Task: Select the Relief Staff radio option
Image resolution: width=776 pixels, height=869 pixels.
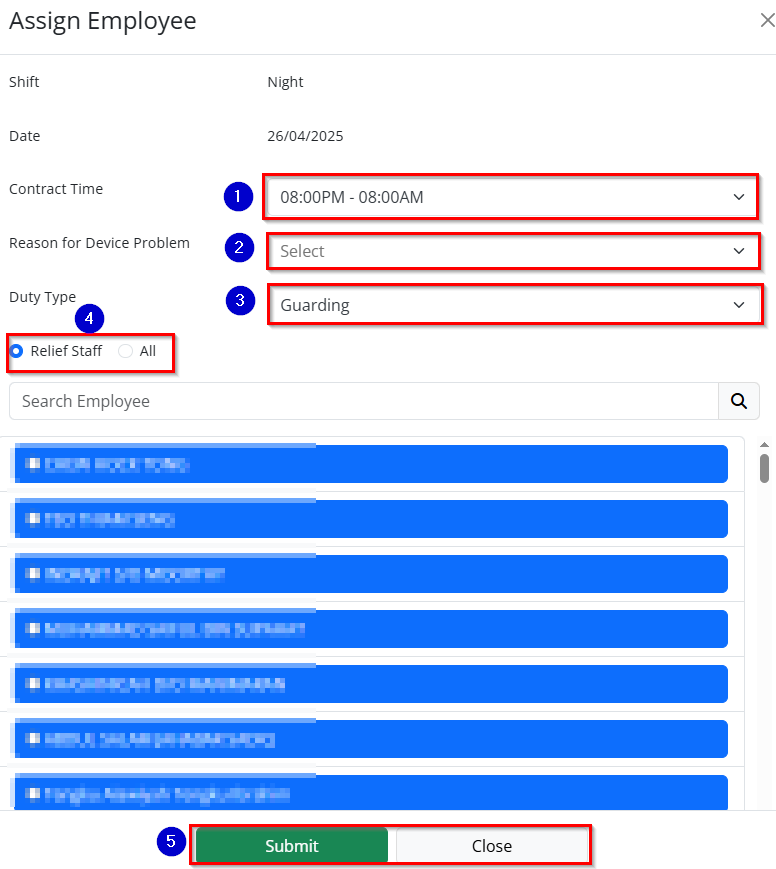Action: (16, 351)
